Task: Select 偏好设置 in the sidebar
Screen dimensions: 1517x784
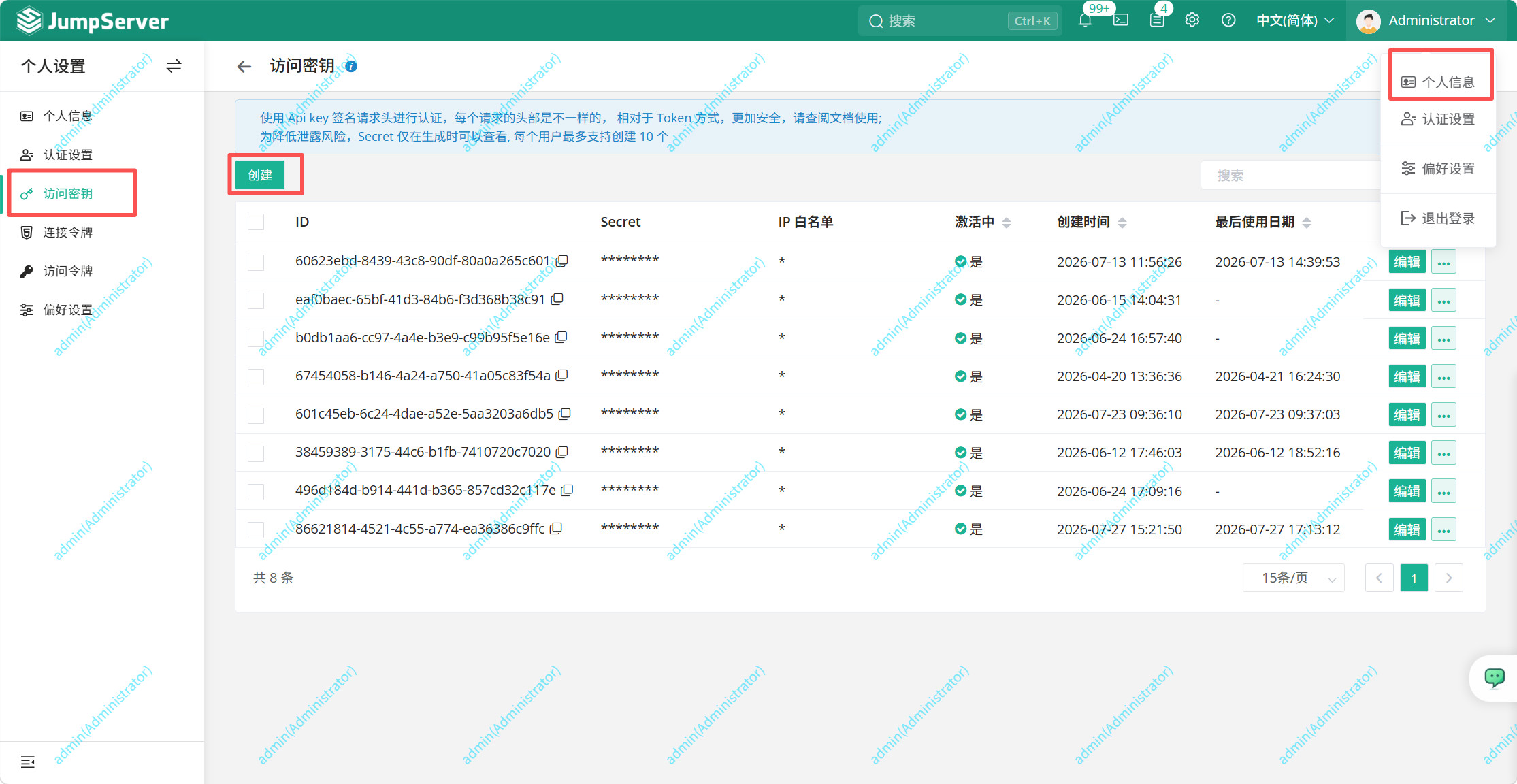Action: click(x=102, y=310)
